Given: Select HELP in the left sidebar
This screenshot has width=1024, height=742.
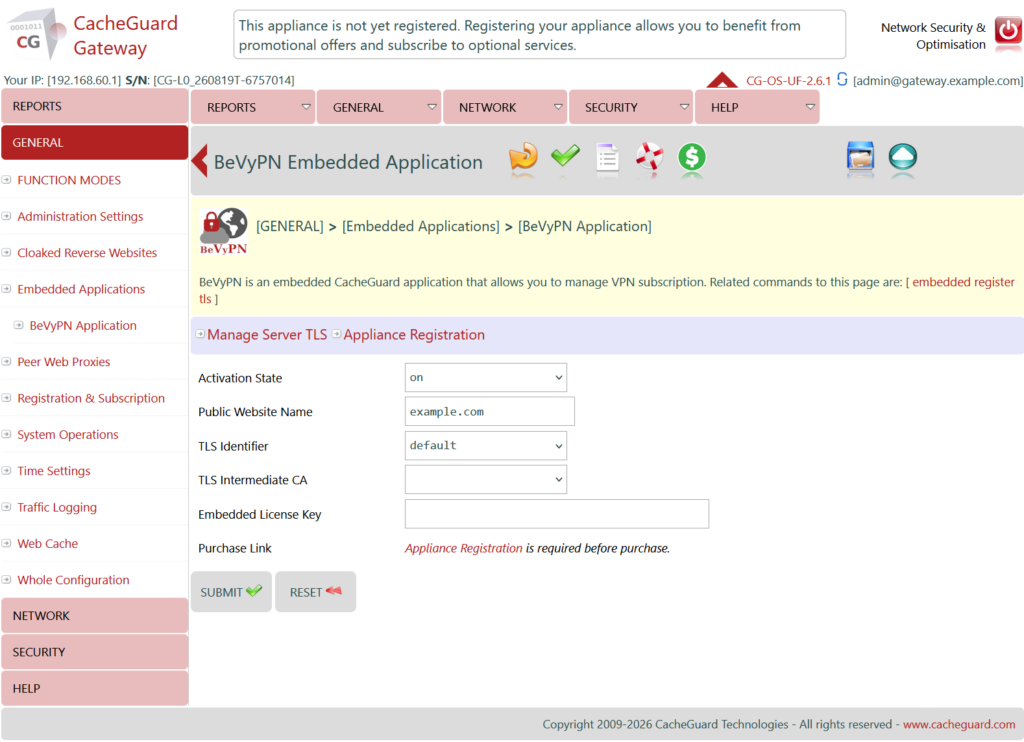Looking at the screenshot, I should [x=95, y=688].
